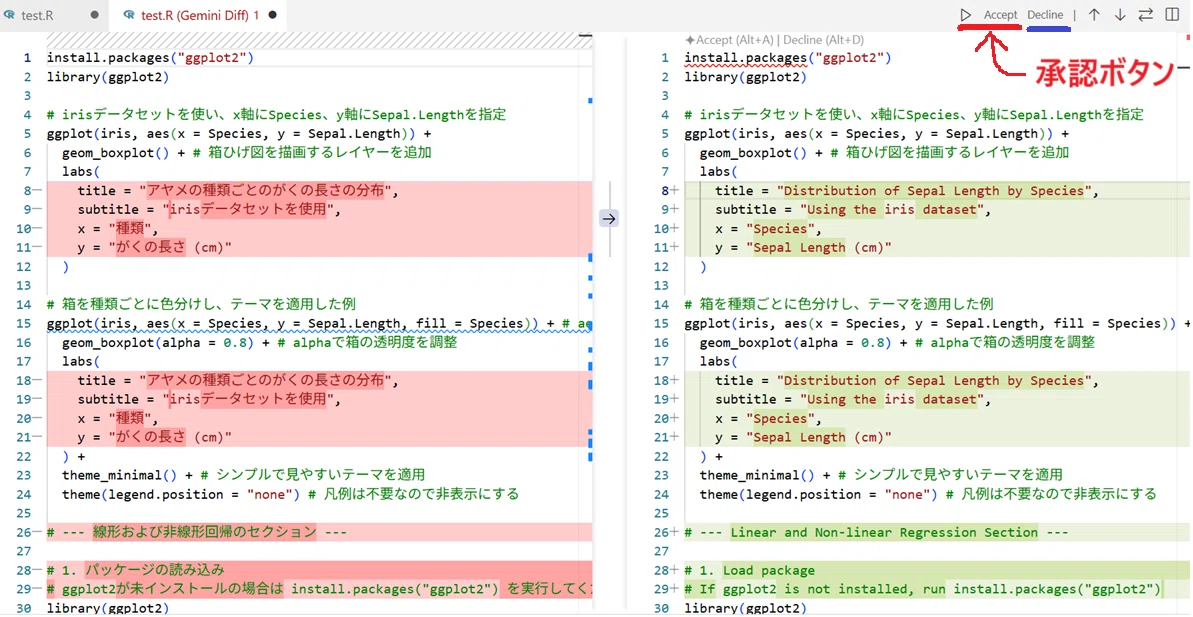Click theme(legend.position) on line 24, right pane
The width and height of the screenshot is (1193, 617).
point(819,495)
